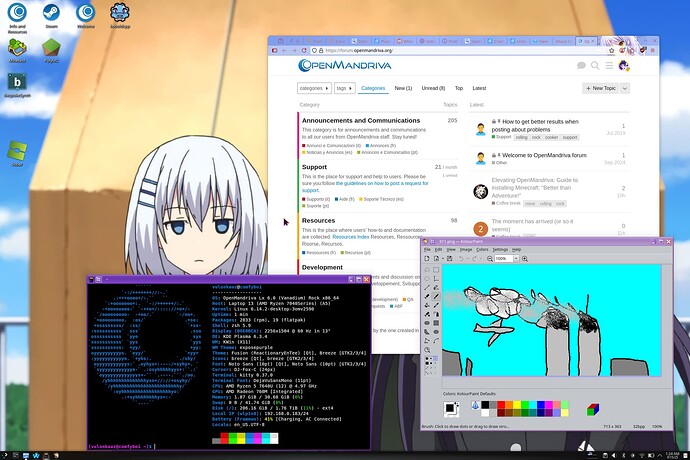The image size is (690, 460).
Task: Switch to the New (1) forum tab
Action: click(403, 88)
